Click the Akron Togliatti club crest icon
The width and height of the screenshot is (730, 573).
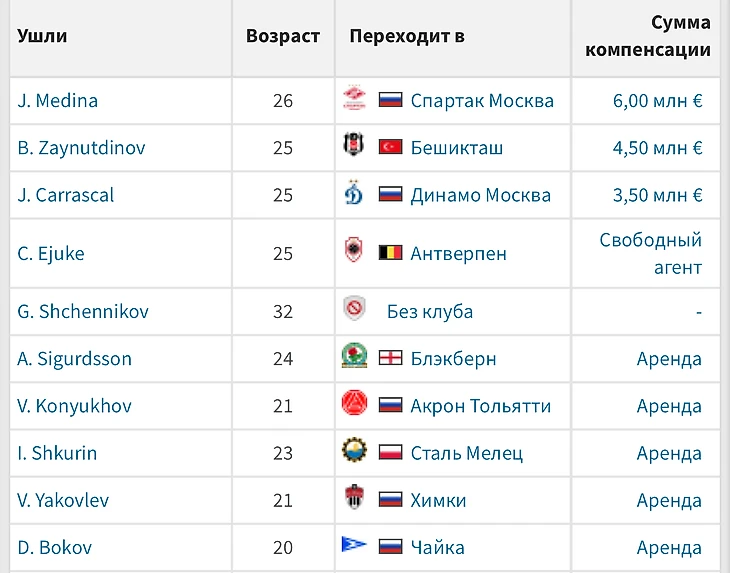[x=354, y=405]
